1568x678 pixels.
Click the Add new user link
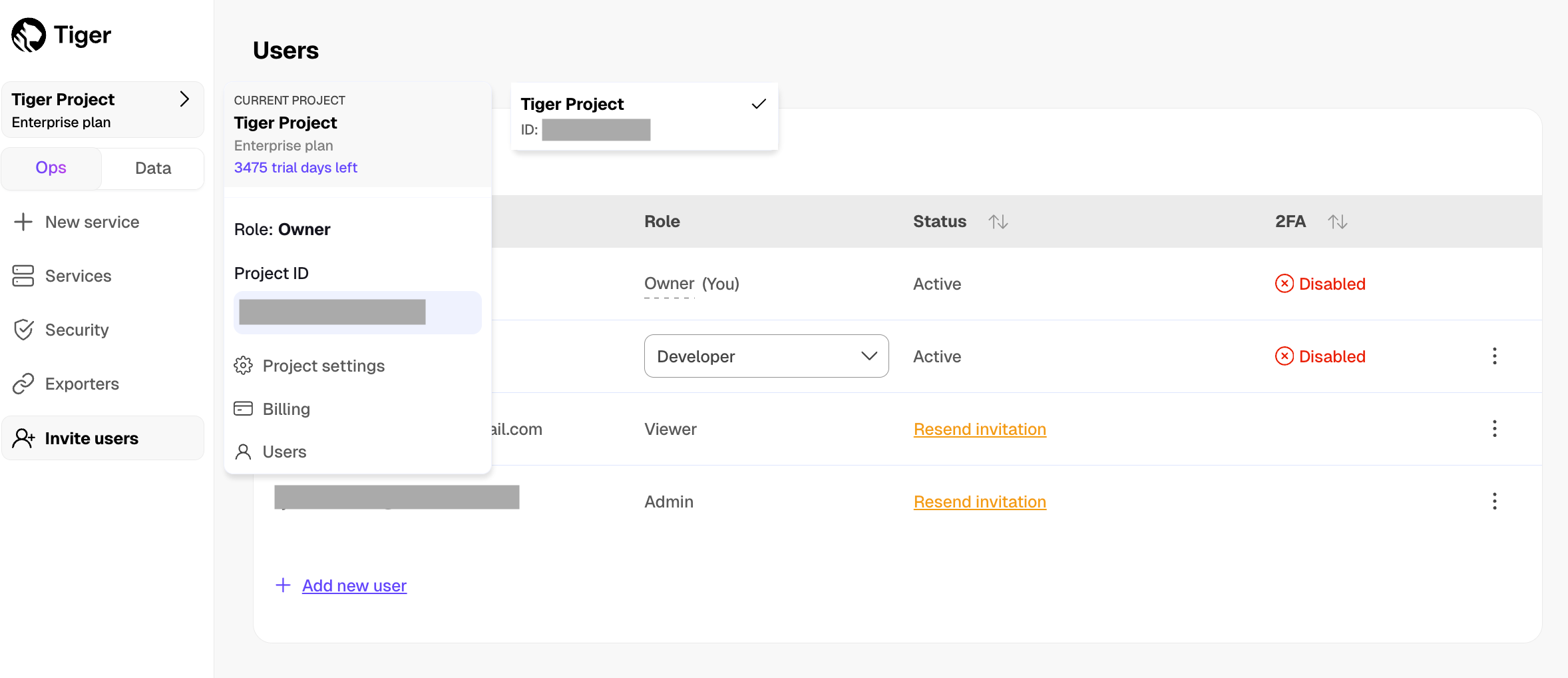click(354, 585)
